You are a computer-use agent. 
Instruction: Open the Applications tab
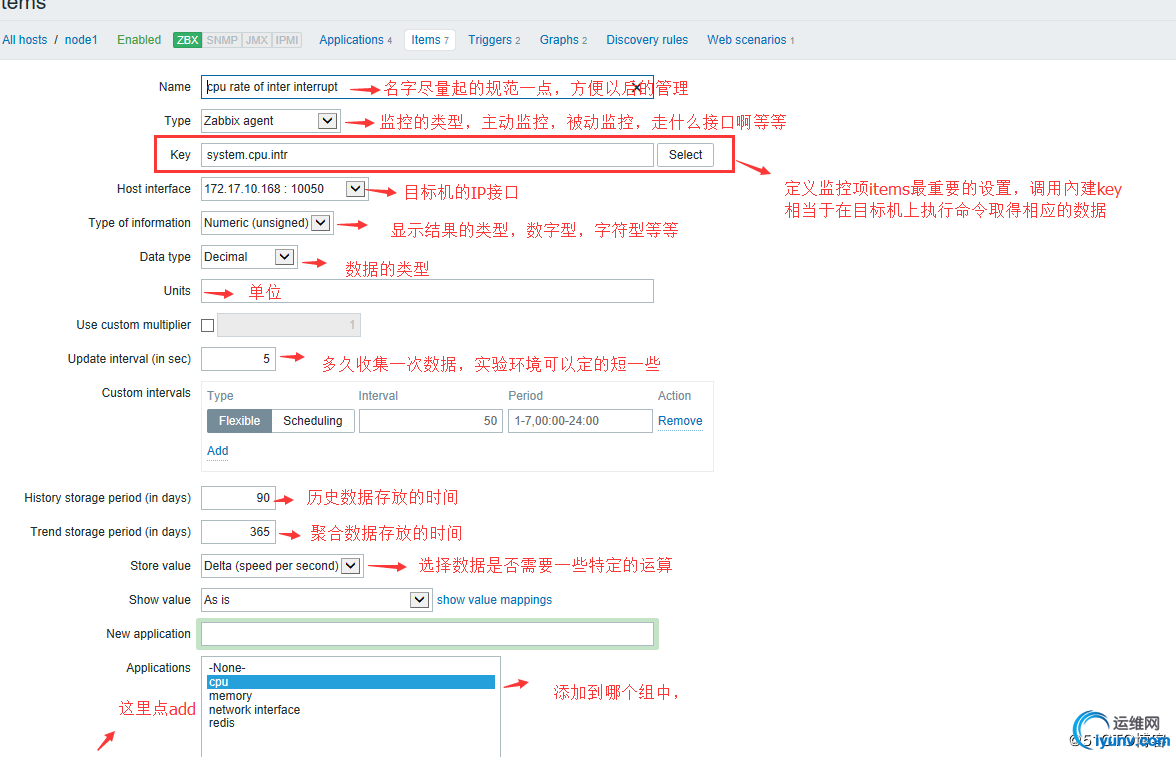pos(356,40)
